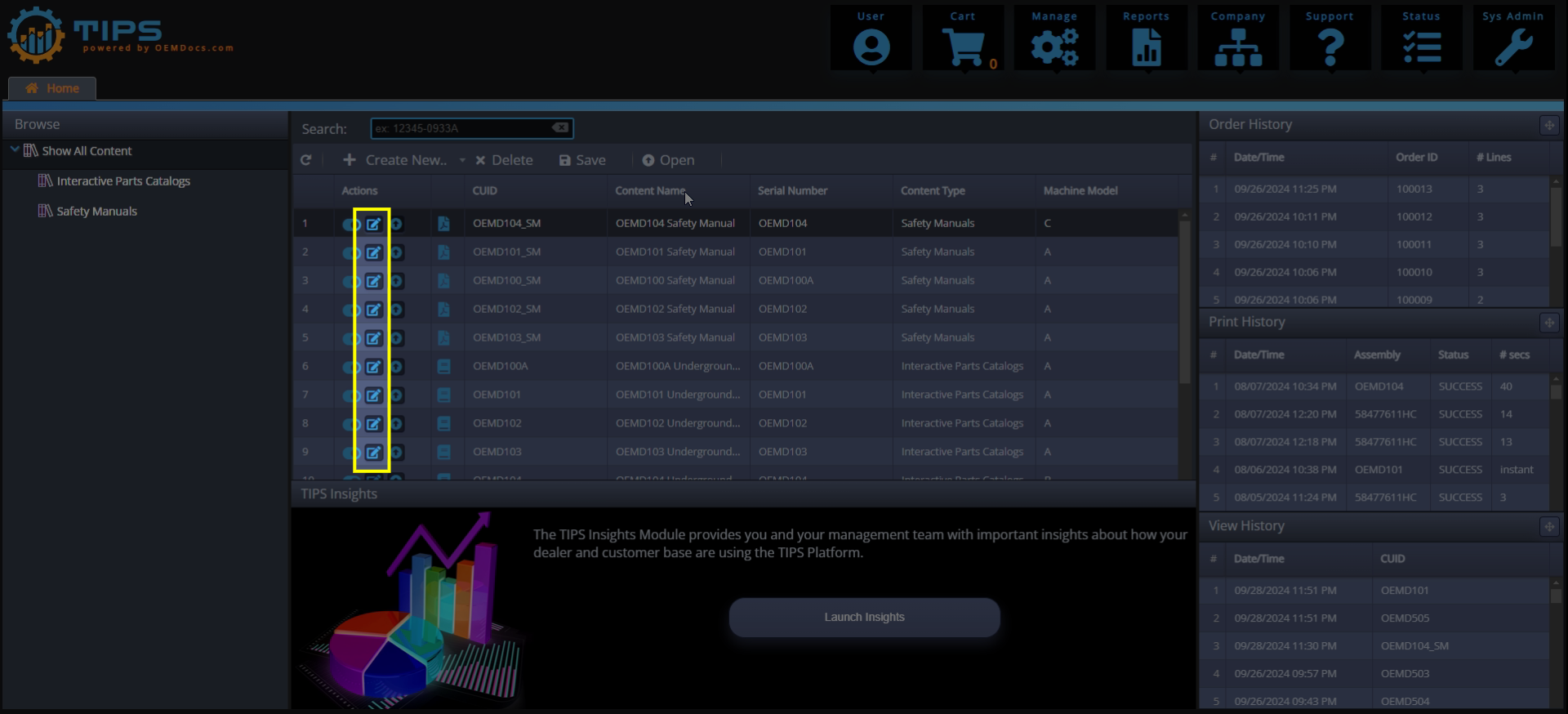1568x714 pixels.
Task: Click the edit icon for OEMD101_SM
Action: pyautogui.click(x=373, y=252)
